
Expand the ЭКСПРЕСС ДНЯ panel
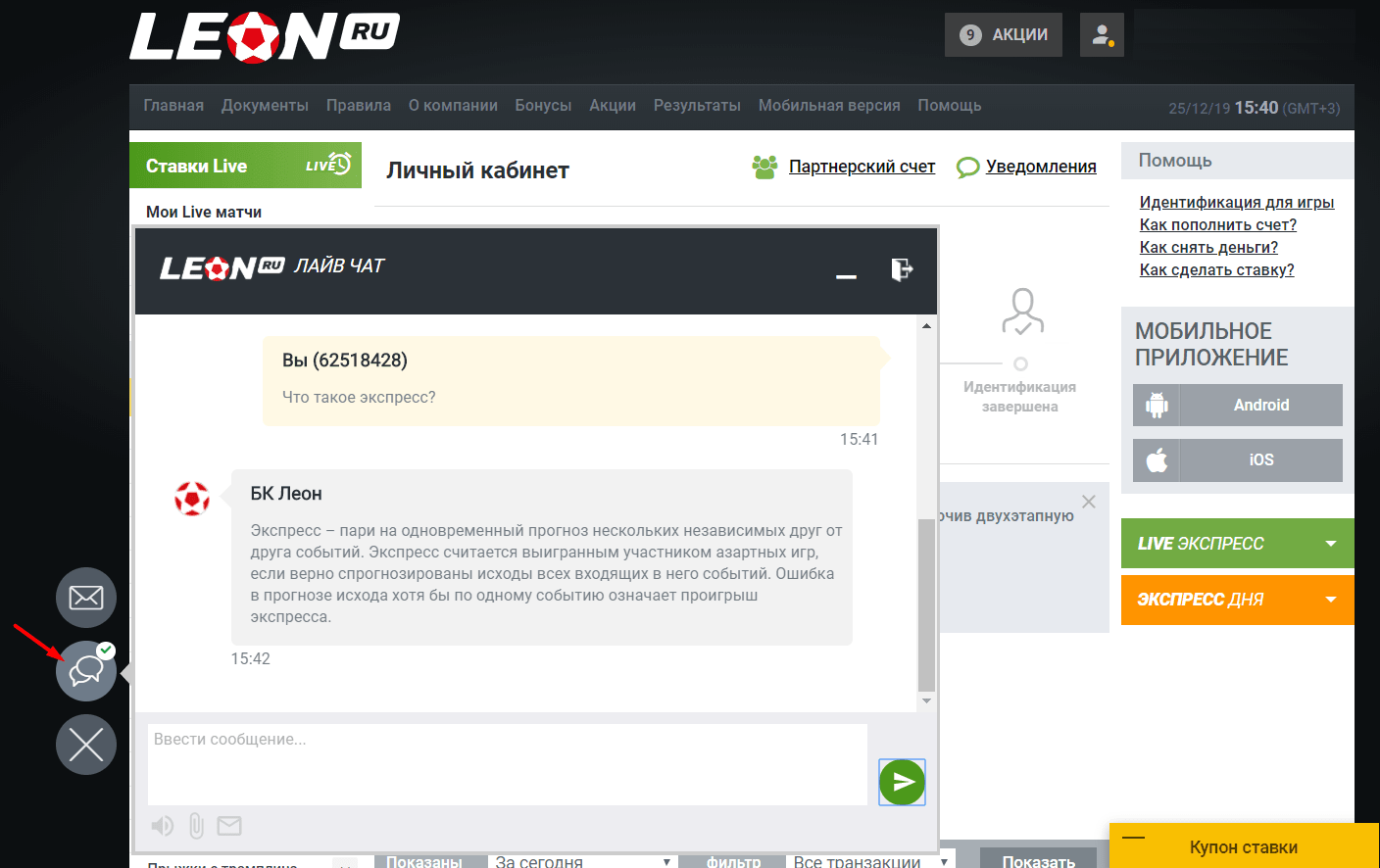[x=1238, y=600]
